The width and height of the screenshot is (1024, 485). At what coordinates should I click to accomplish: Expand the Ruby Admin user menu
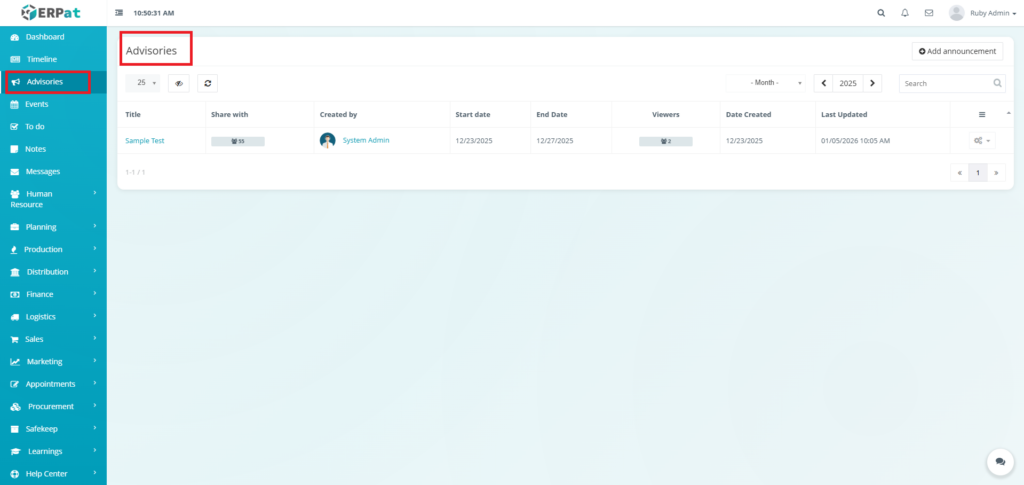(x=980, y=13)
